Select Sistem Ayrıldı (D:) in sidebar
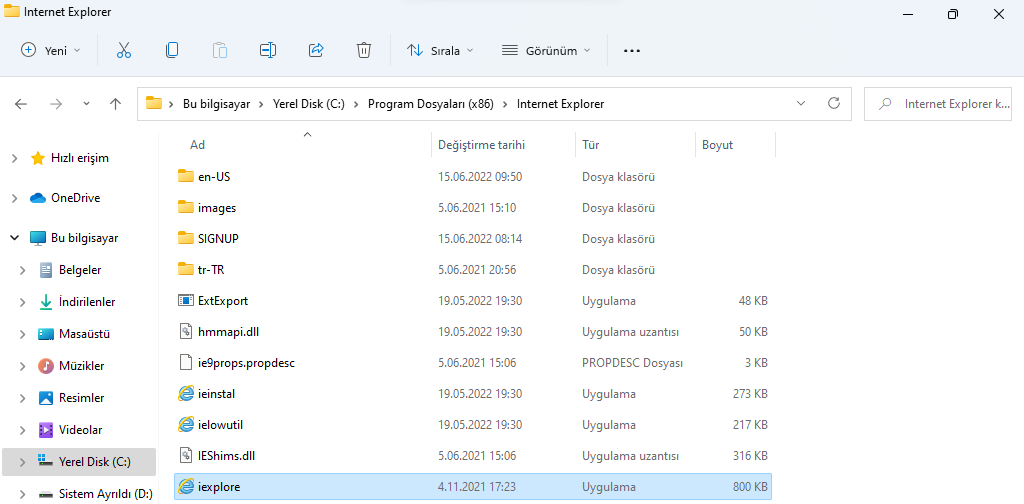 tap(106, 494)
